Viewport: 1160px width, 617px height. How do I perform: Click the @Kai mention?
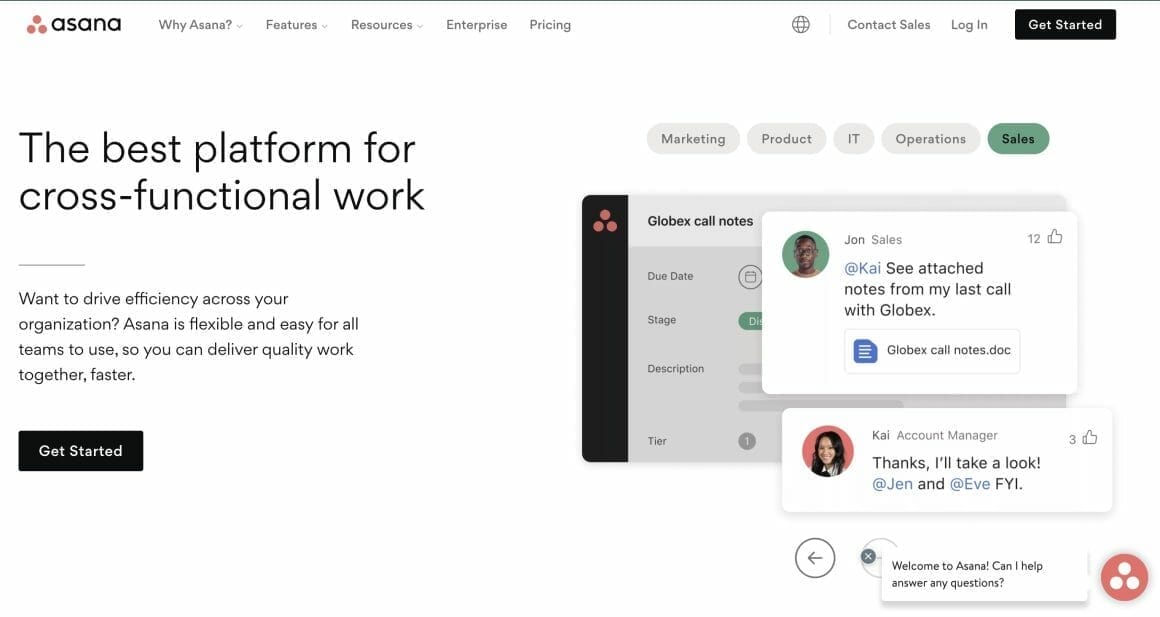coord(863,269)
